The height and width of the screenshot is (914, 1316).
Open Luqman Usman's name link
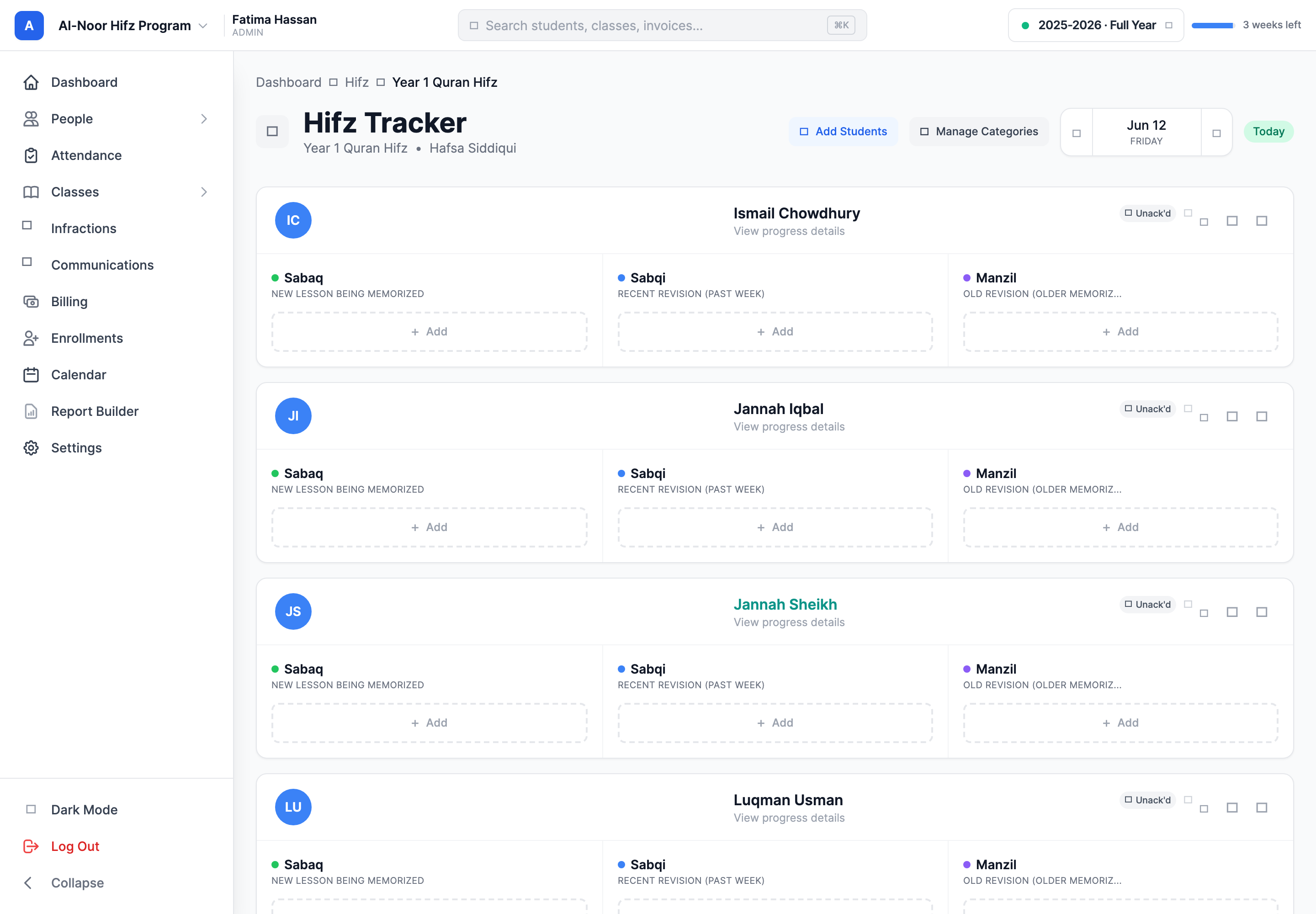click(788, 800)
